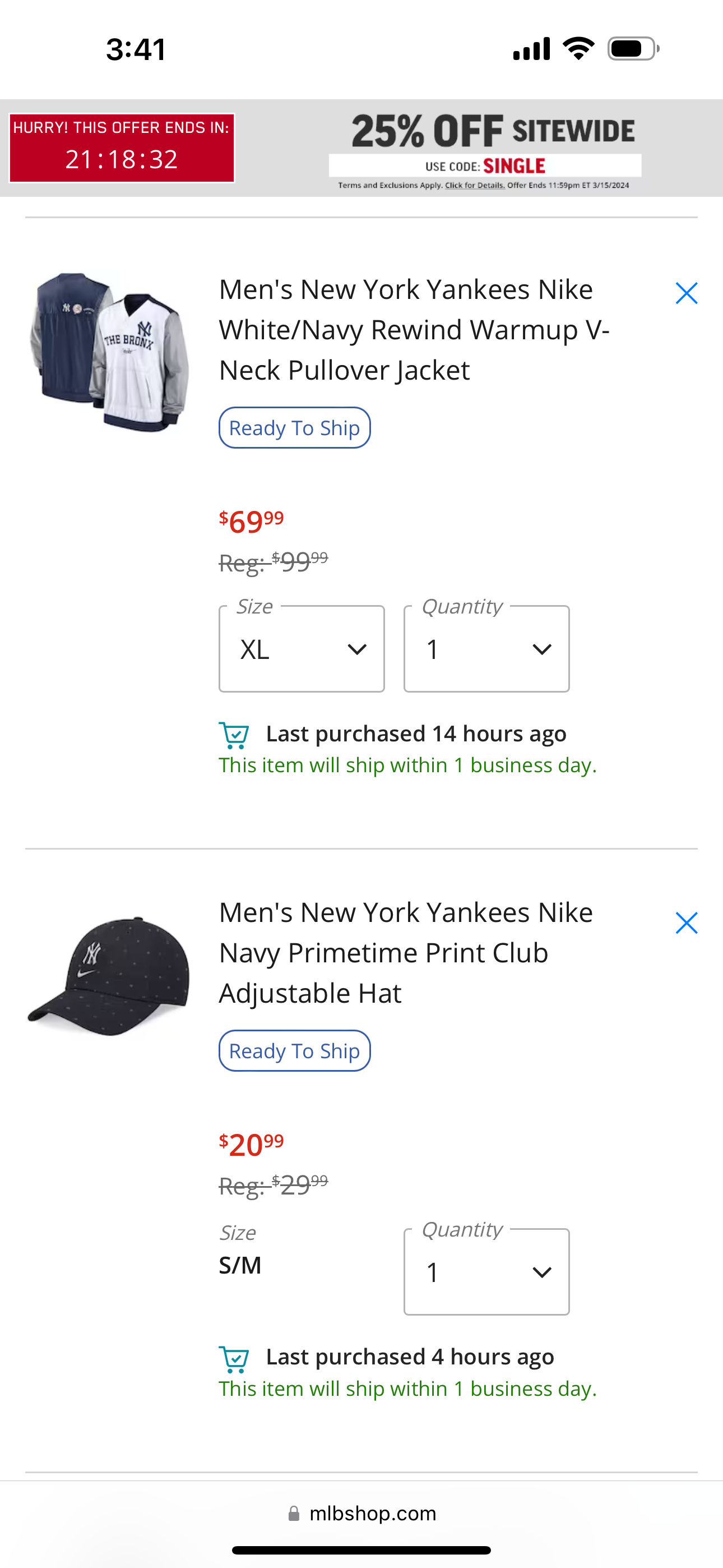Image resolution: width=723 pixels, height=1568 pixels.
Task: Open the jacket Quantity dropdown
Action: (486, 649)
